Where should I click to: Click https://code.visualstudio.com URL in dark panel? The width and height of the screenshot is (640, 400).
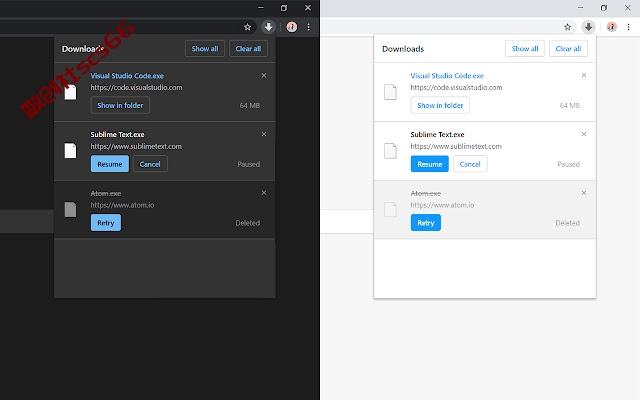pos(136,87)
